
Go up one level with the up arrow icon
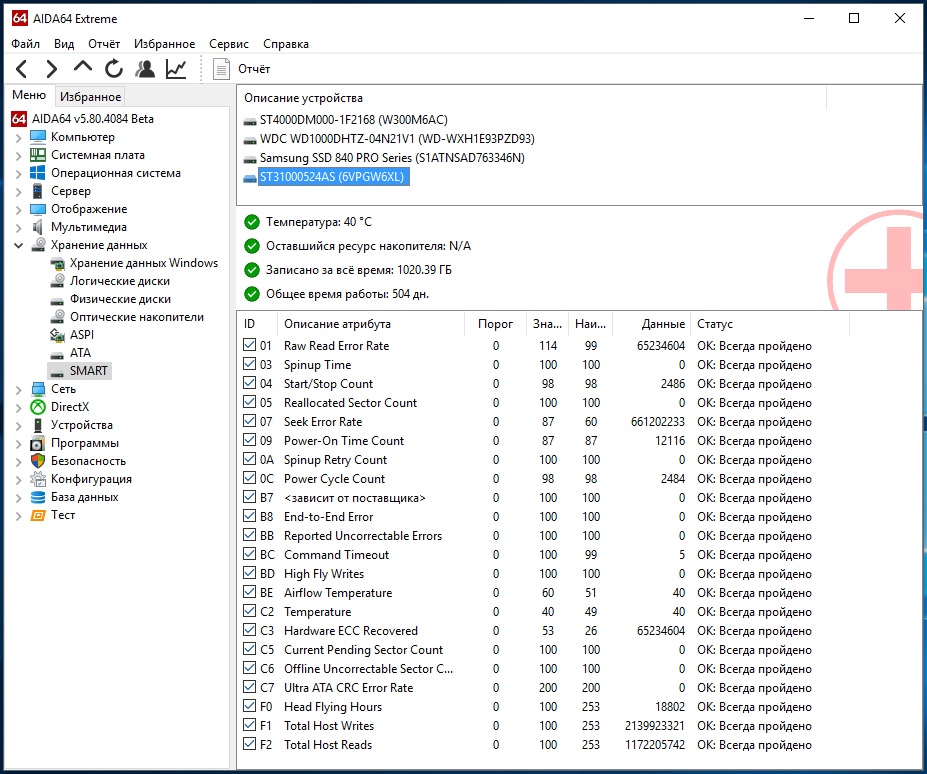click(x=83, y=68)
